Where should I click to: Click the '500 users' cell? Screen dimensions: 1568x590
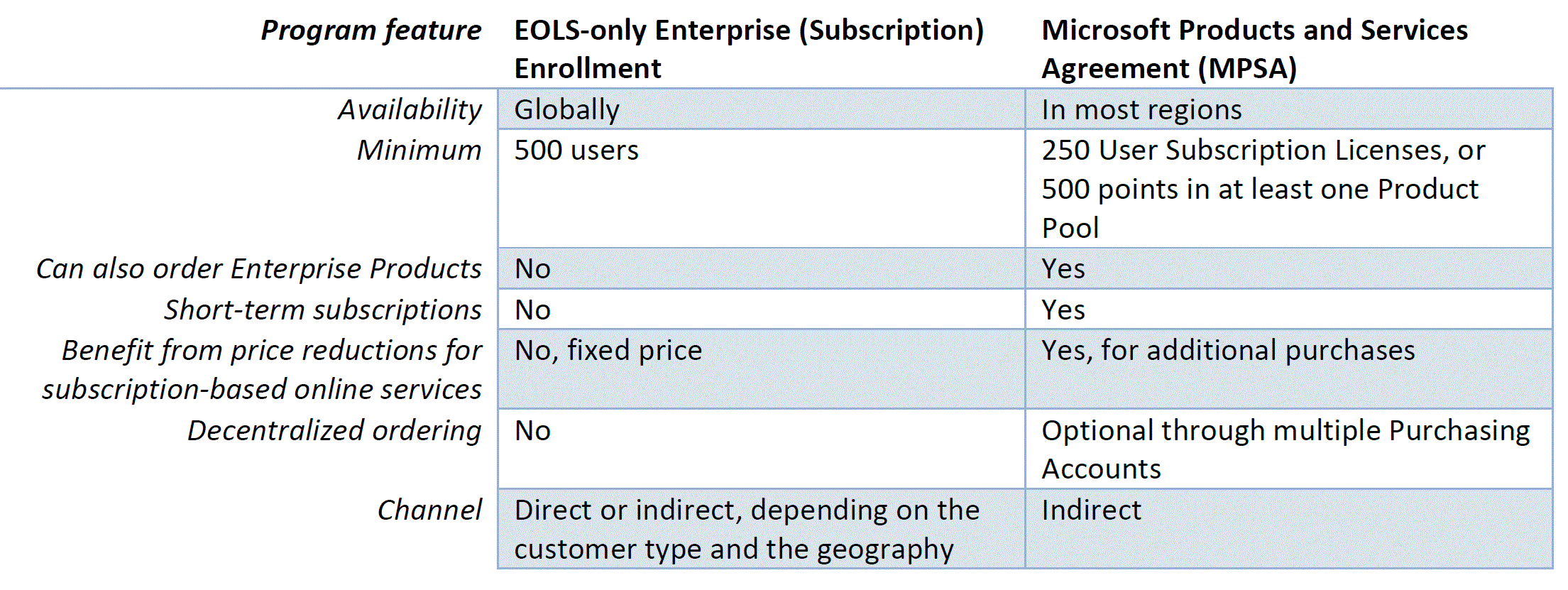coord(576,151)
